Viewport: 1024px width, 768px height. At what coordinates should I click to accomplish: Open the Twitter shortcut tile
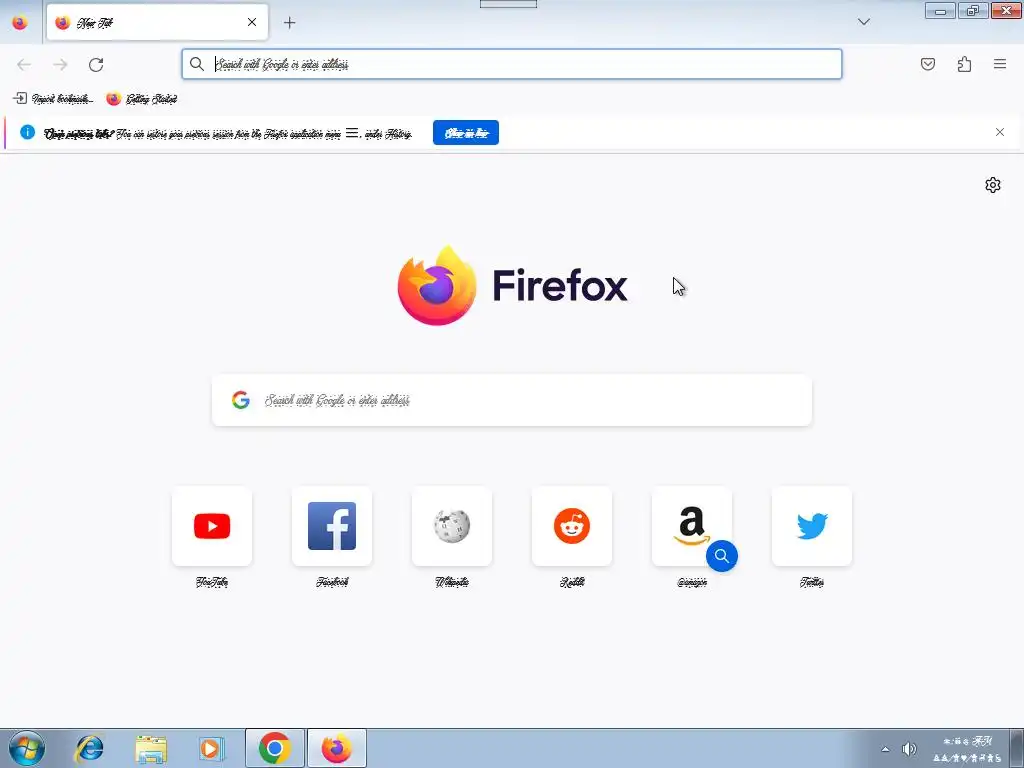(812, 526)
